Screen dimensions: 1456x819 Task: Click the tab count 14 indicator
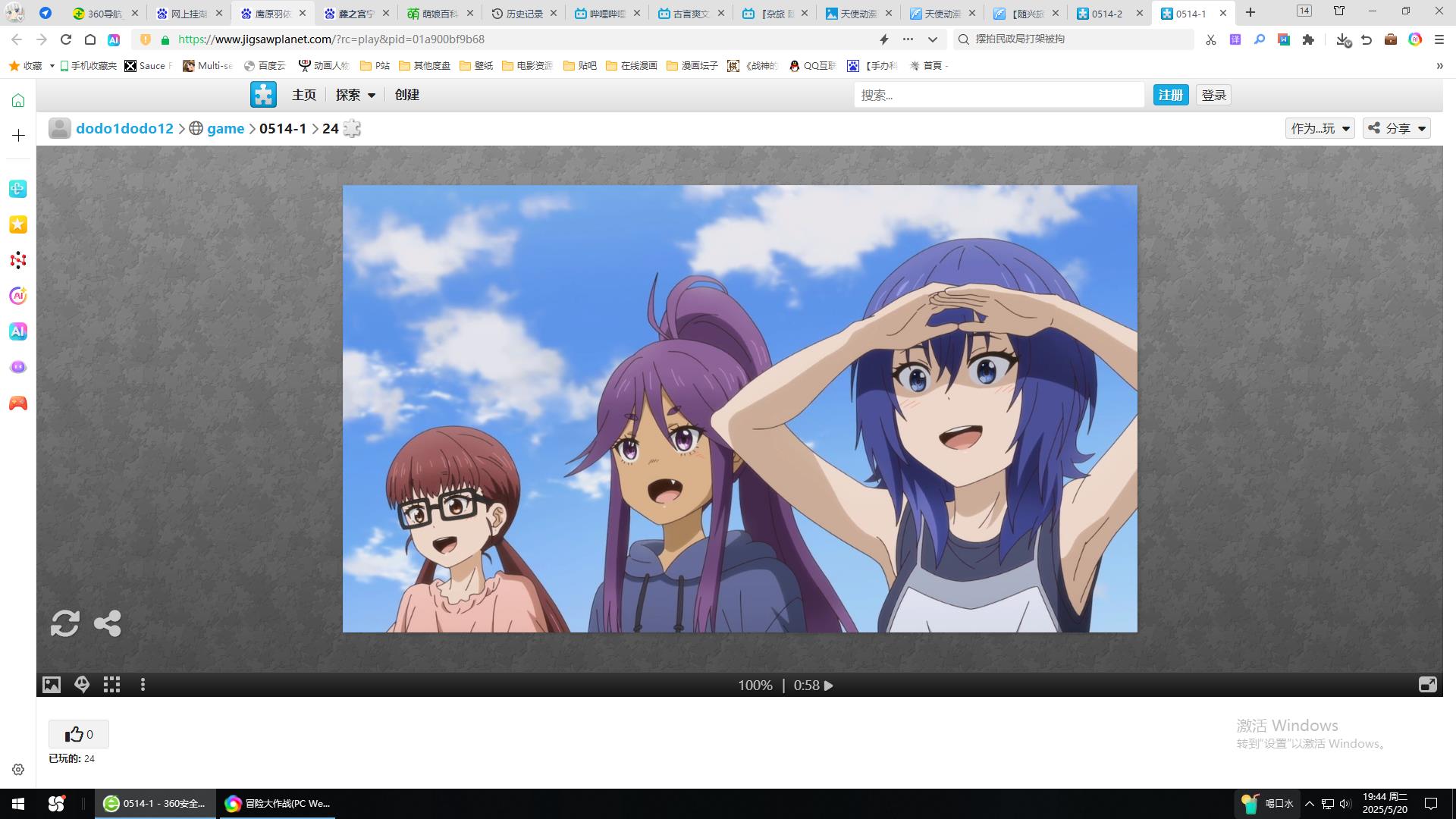tap(1304, 11)
